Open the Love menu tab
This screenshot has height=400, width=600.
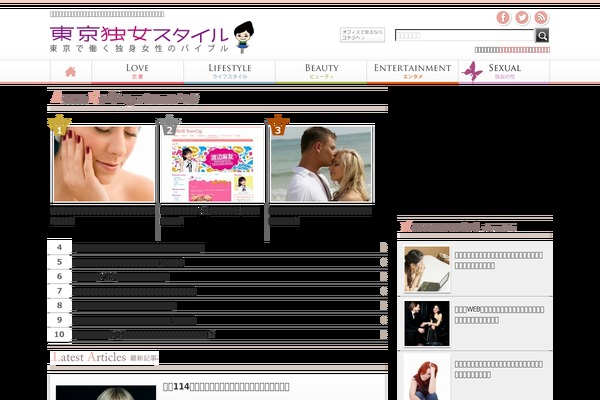[x=137, y=72]
